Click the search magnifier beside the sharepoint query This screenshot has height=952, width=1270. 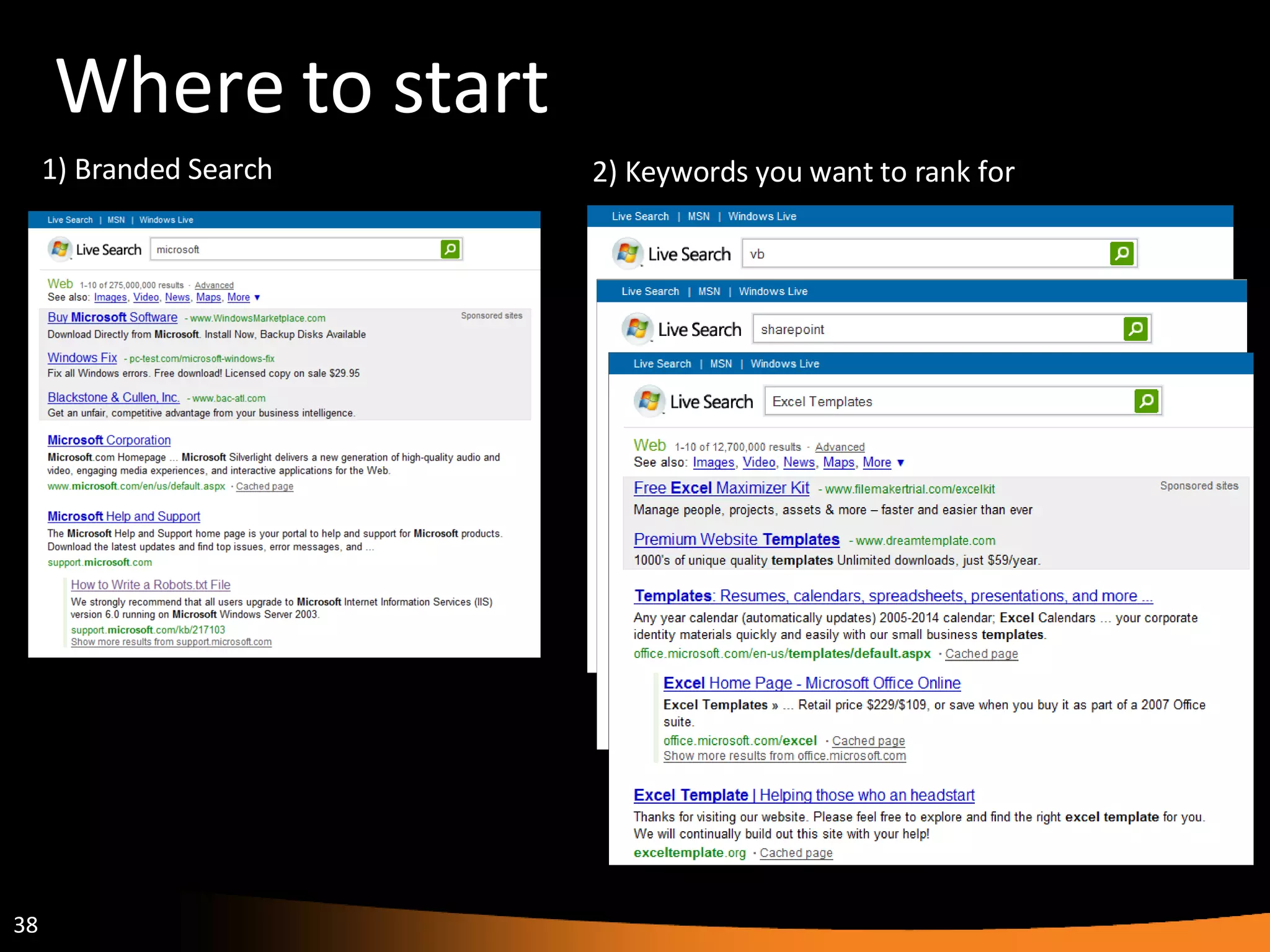point(1135,329)
